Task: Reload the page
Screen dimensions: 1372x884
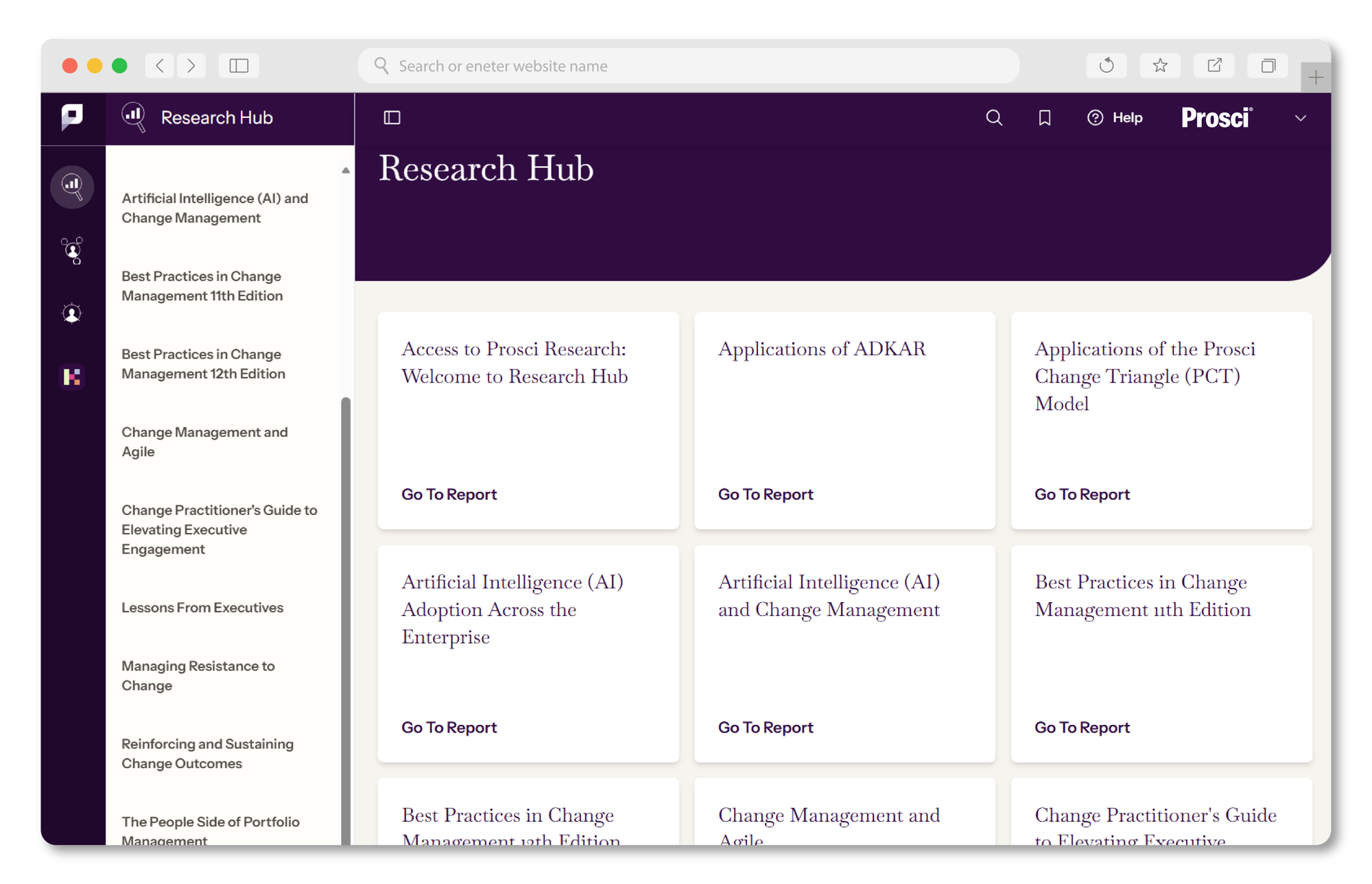Action: click(x=1106, y=66)
